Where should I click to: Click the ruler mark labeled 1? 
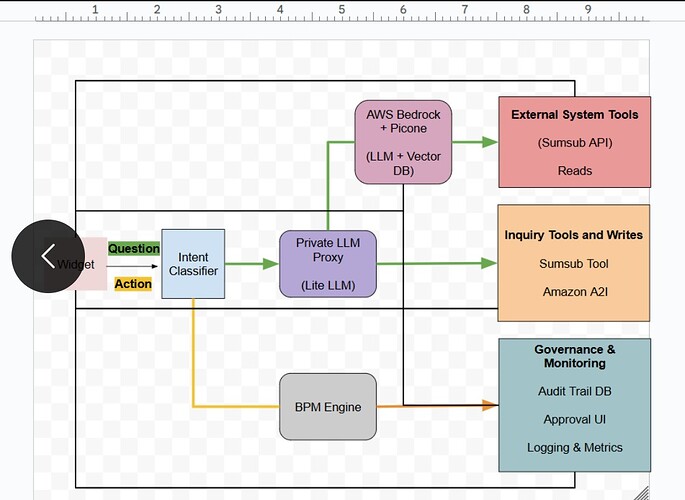coord(95,9)
